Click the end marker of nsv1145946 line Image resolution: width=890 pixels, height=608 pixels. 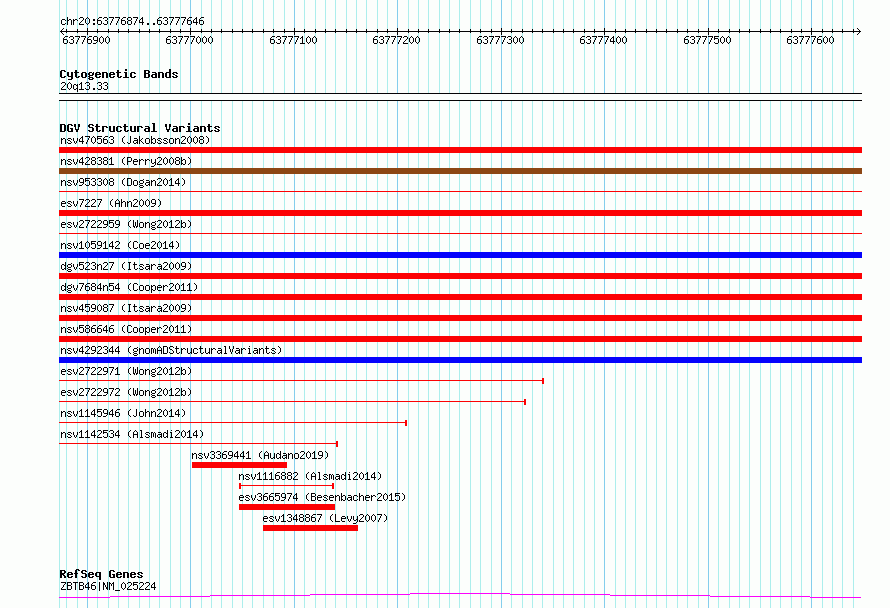[x=406, y=423]
